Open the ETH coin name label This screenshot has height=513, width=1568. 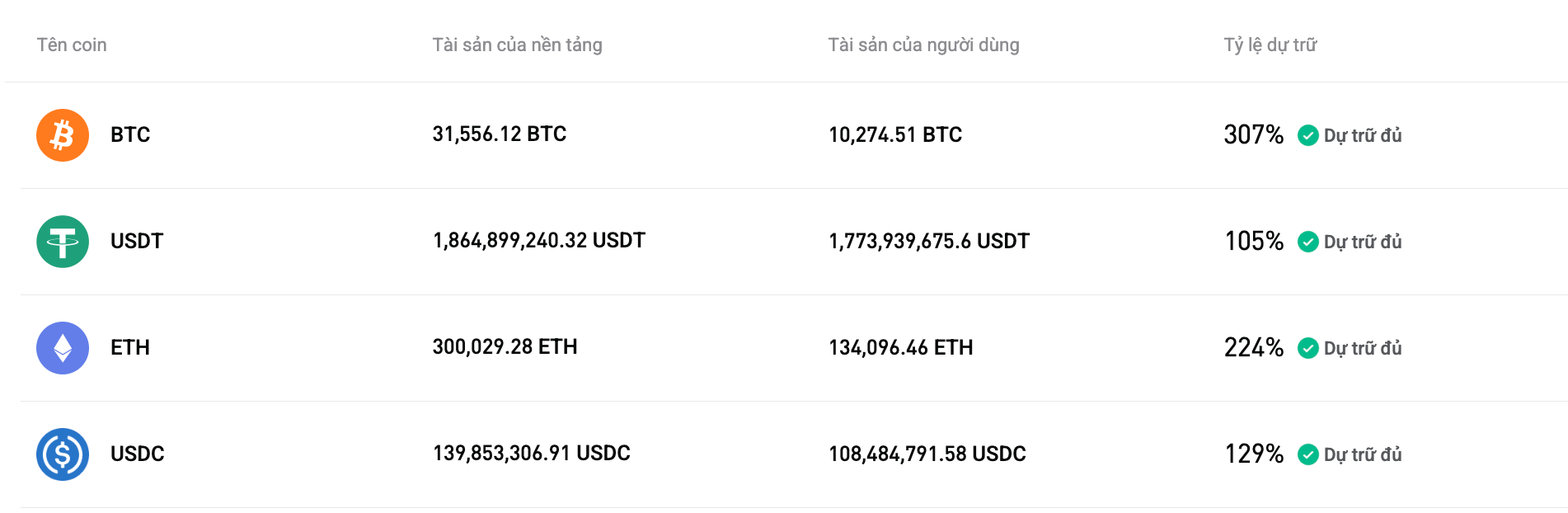(130, 348)
